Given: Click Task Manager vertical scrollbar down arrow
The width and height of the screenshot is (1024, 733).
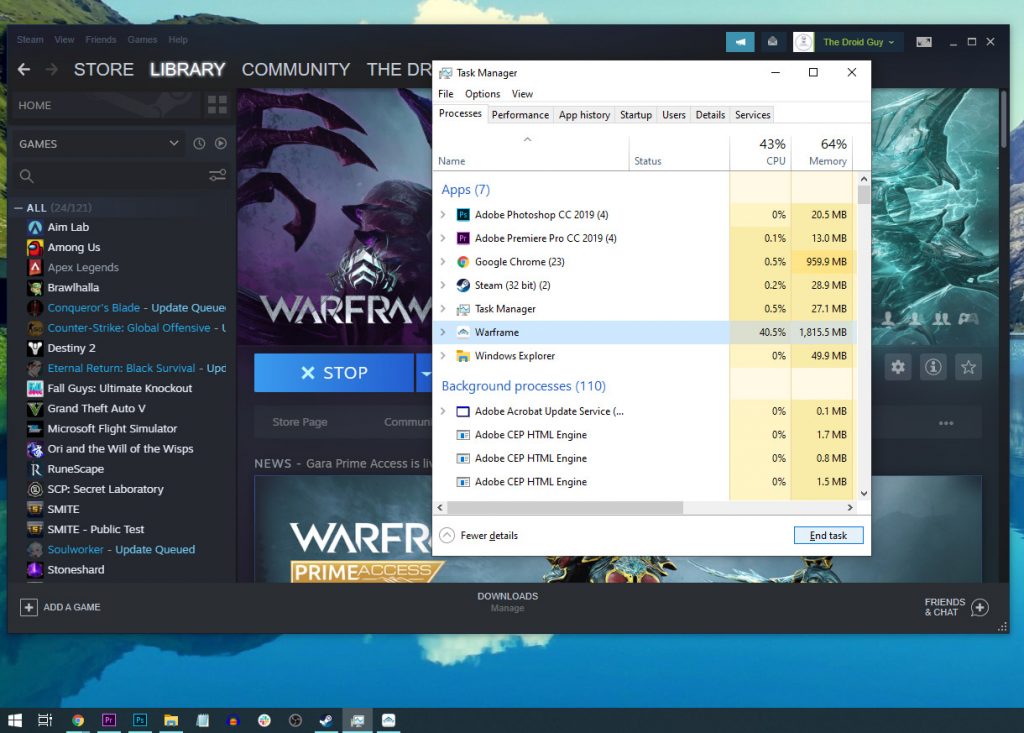Looking at the screenshot, I should pyautogui.click(x=863, y=494).
